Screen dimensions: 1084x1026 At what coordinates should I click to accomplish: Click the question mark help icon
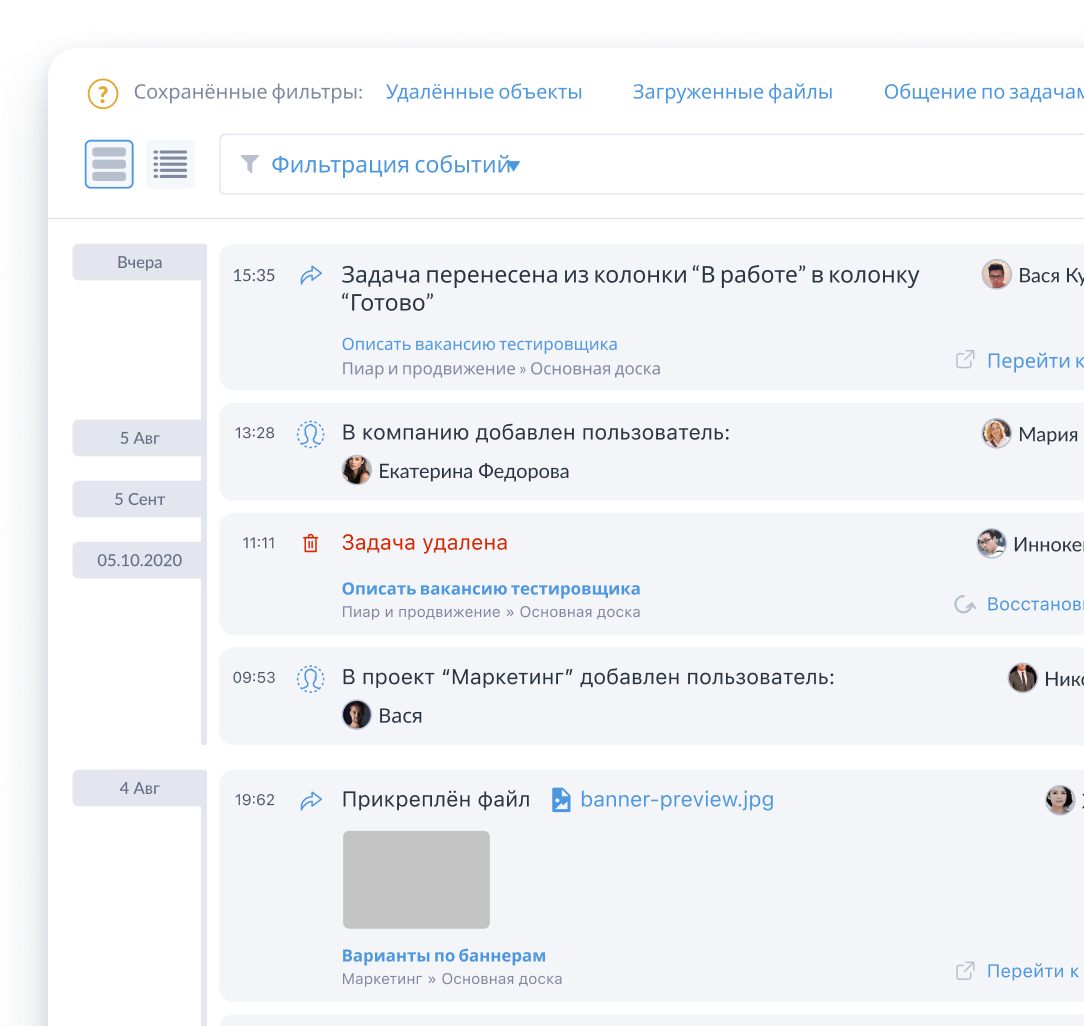[103, 93]
